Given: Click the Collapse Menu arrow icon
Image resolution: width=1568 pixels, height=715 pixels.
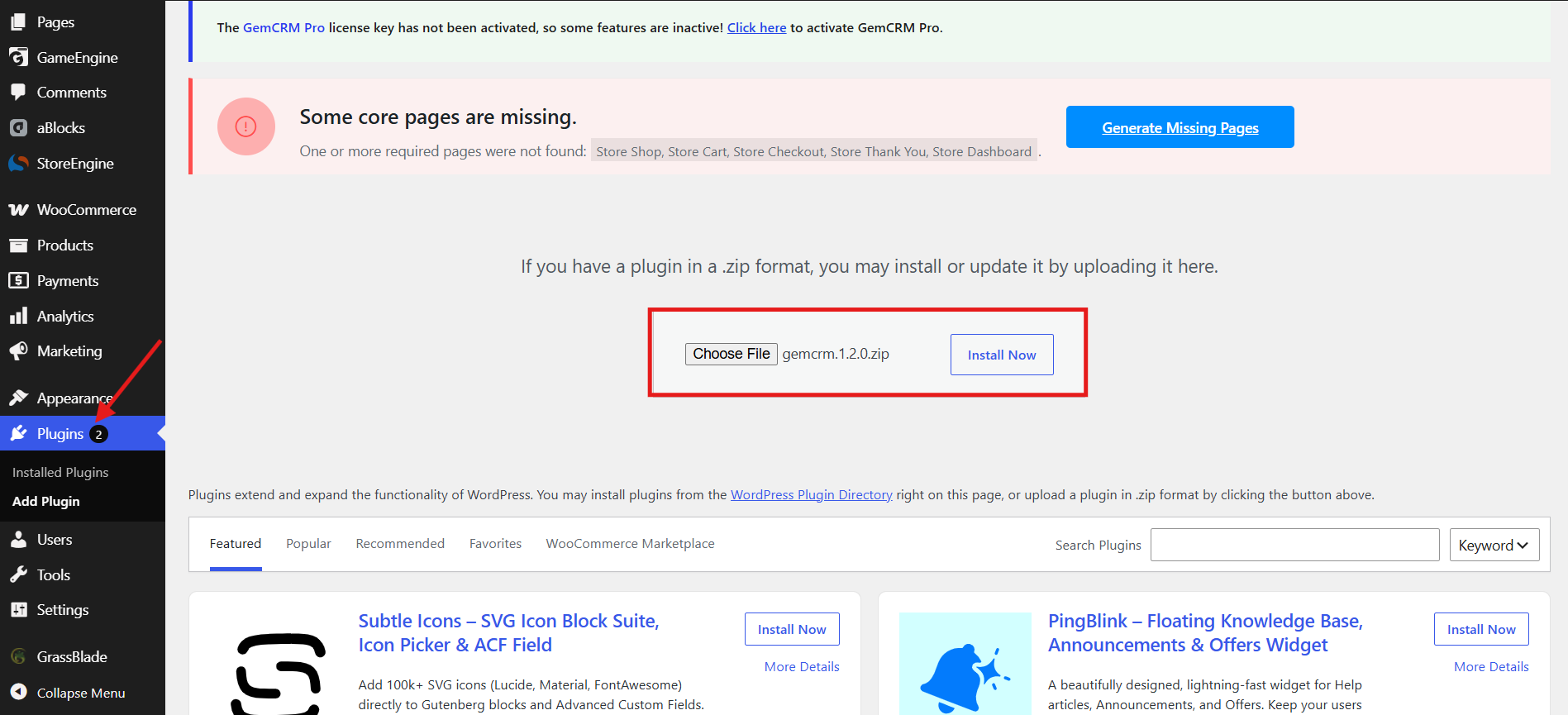Looking at the screenshot, I should coord(18,693).
